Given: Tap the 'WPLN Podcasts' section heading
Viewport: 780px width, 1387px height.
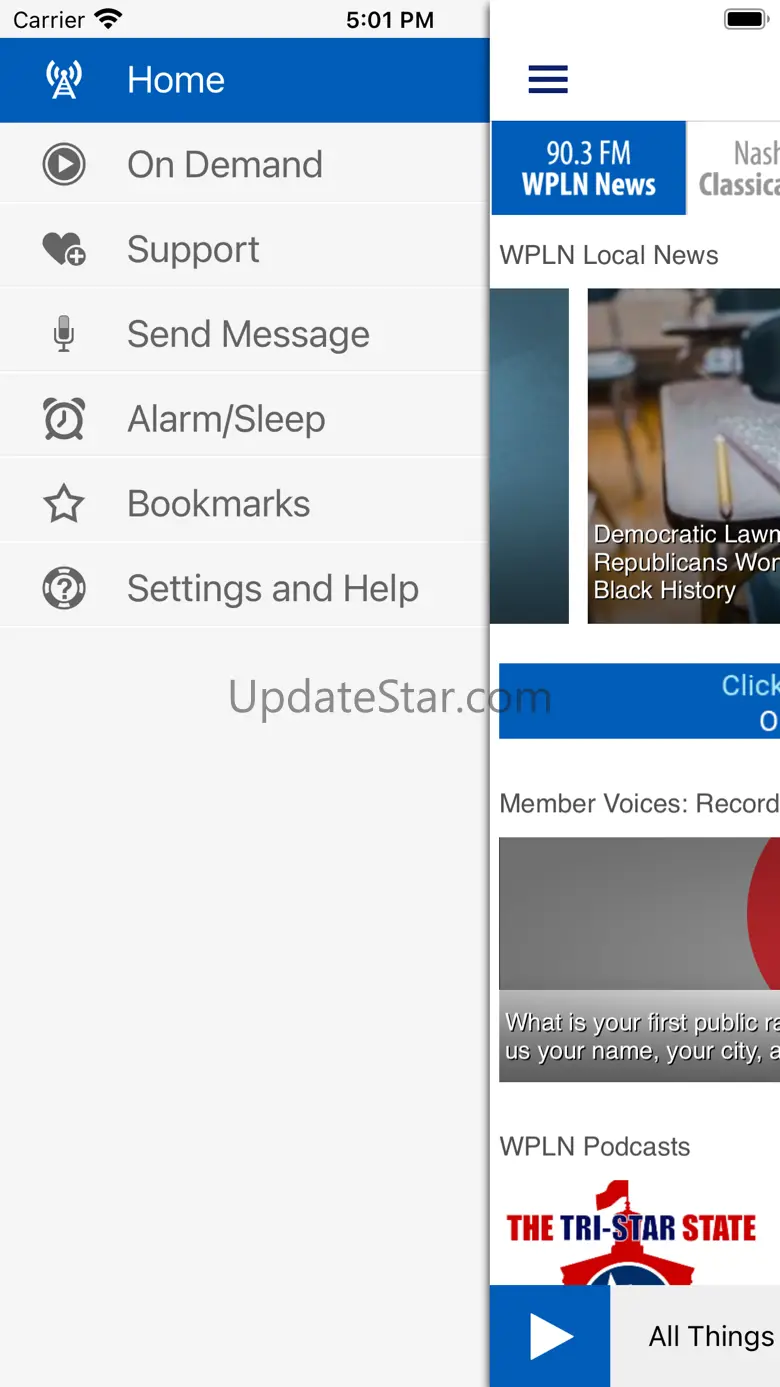Looking at the screenshot, I should 595,1146.
